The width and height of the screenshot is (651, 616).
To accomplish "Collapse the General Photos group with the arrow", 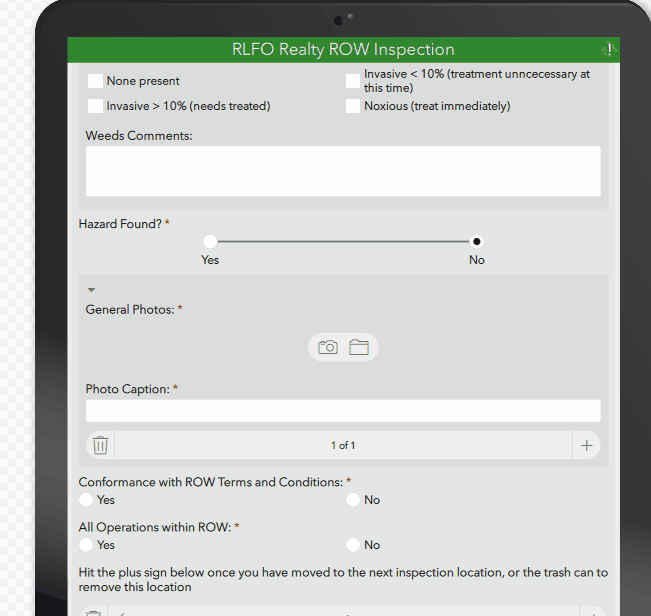I will click(x=91, y=290).
